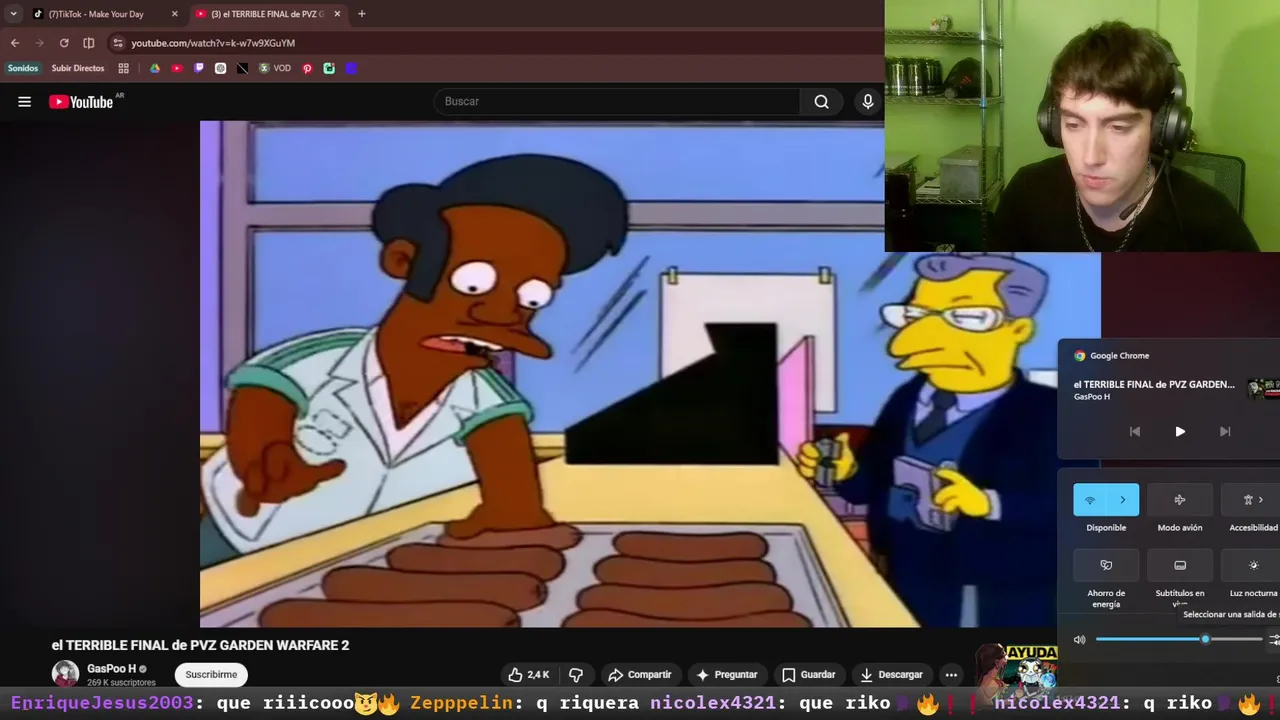
Task: Adjust the system volume slider
Action: [1179, 639]
